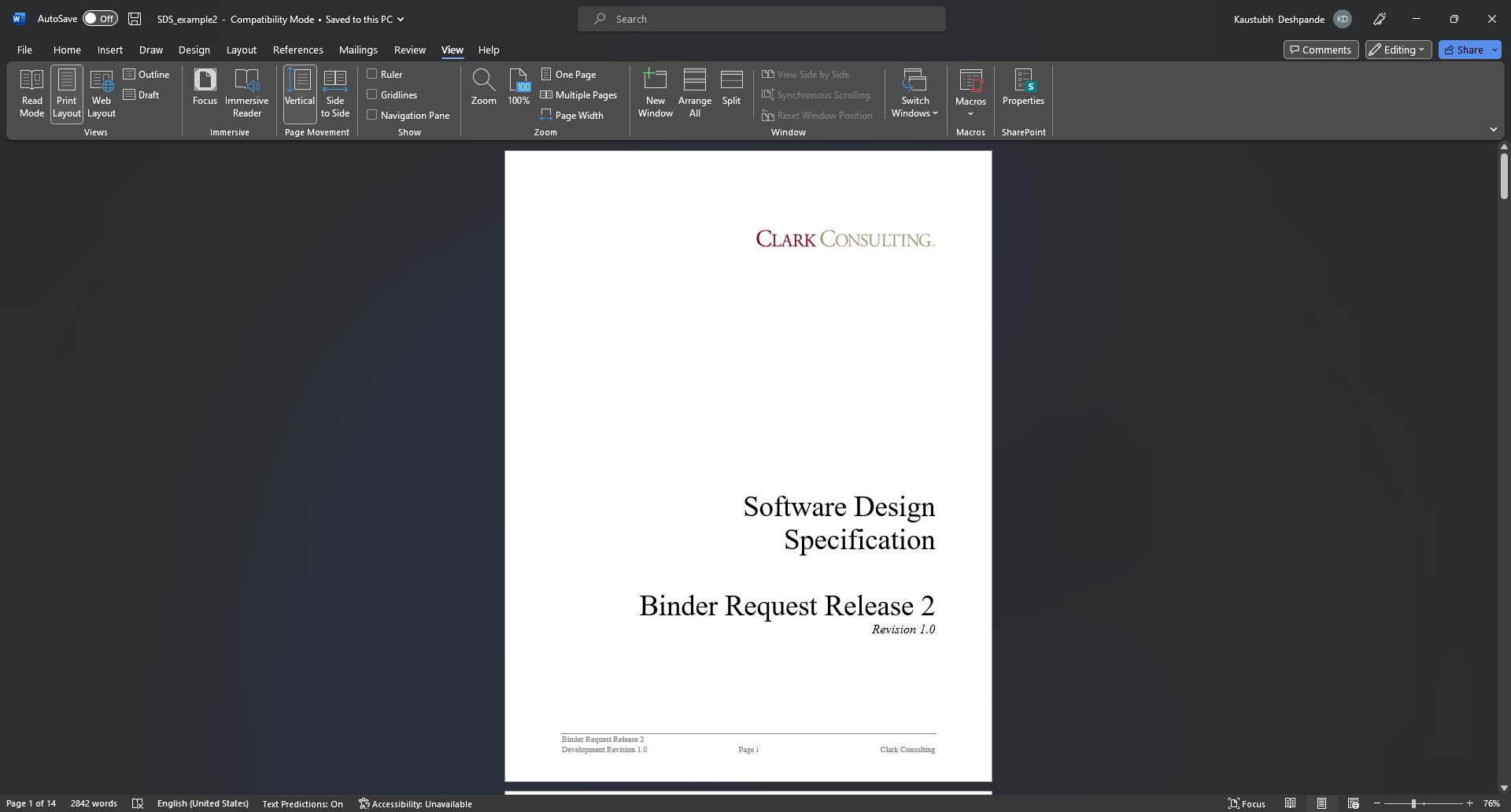Switch to Draft view
Screen dimensions: 1511x812
pos(142,94)
